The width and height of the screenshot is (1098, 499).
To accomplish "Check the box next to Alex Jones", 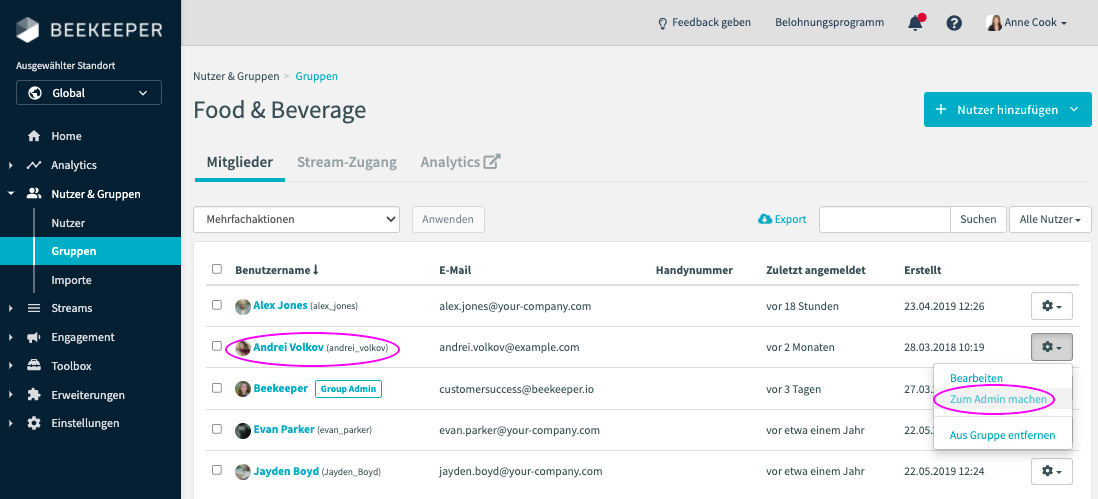I will point(217,305).
